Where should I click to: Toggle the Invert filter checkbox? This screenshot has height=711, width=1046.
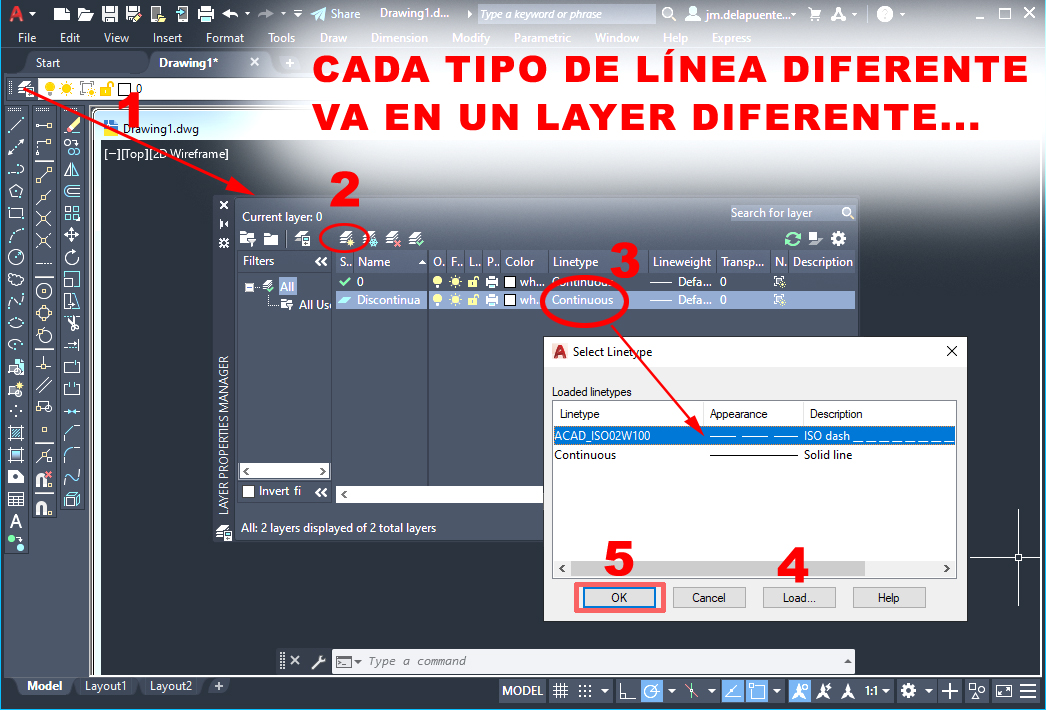250,491
